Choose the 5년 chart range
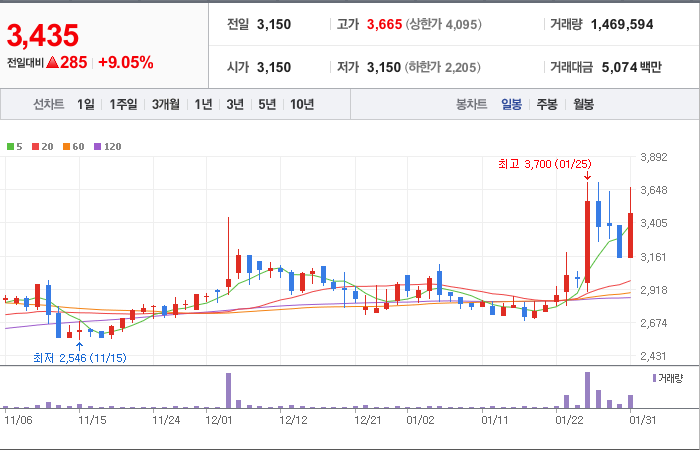Image resolution: width=700 pixels, height=450 pixels. (x=267, y=105)
